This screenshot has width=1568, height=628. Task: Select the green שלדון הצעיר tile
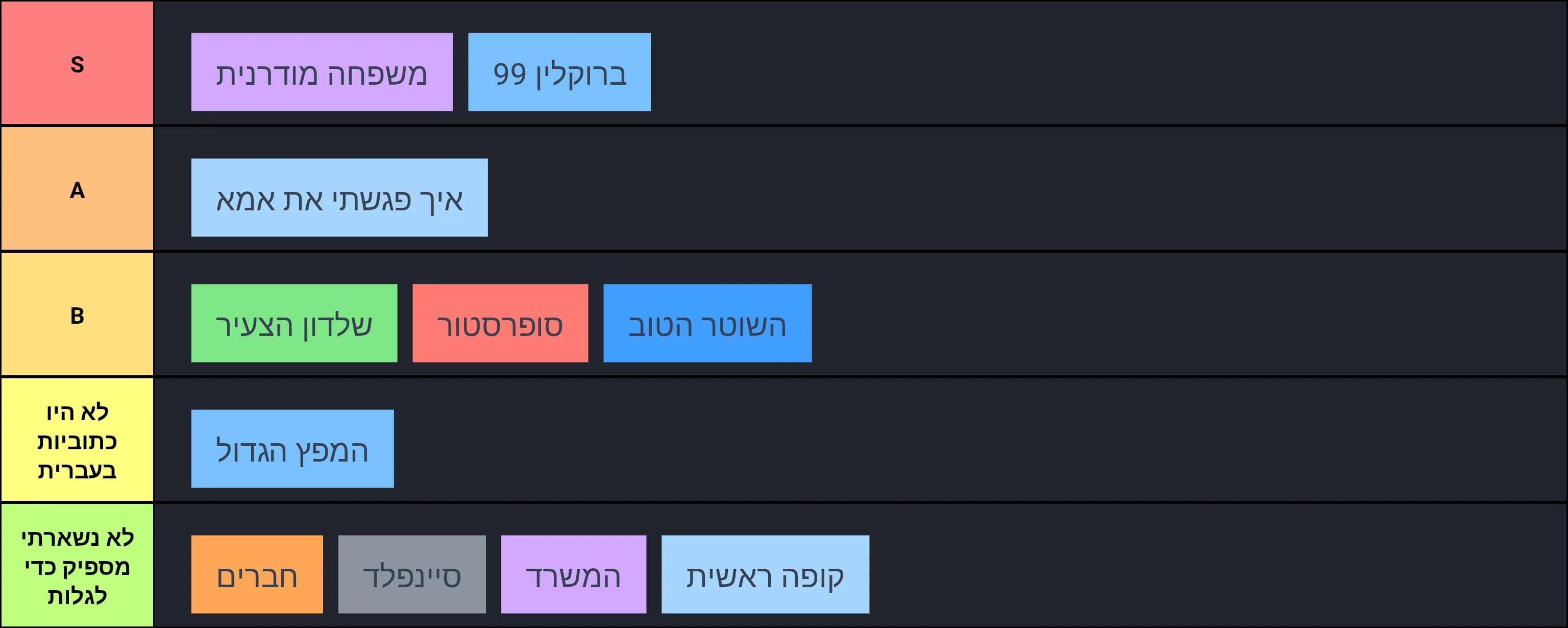[x=294, y=323]
